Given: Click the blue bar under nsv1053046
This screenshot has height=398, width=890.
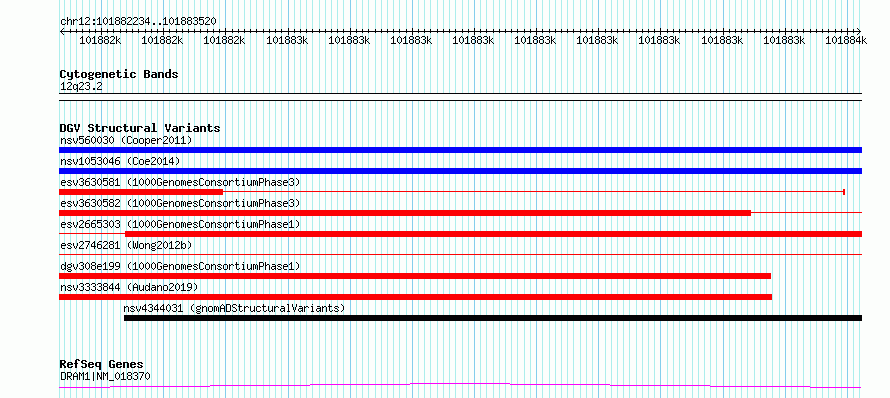Looking at the screenshot, I should [460, 171].
